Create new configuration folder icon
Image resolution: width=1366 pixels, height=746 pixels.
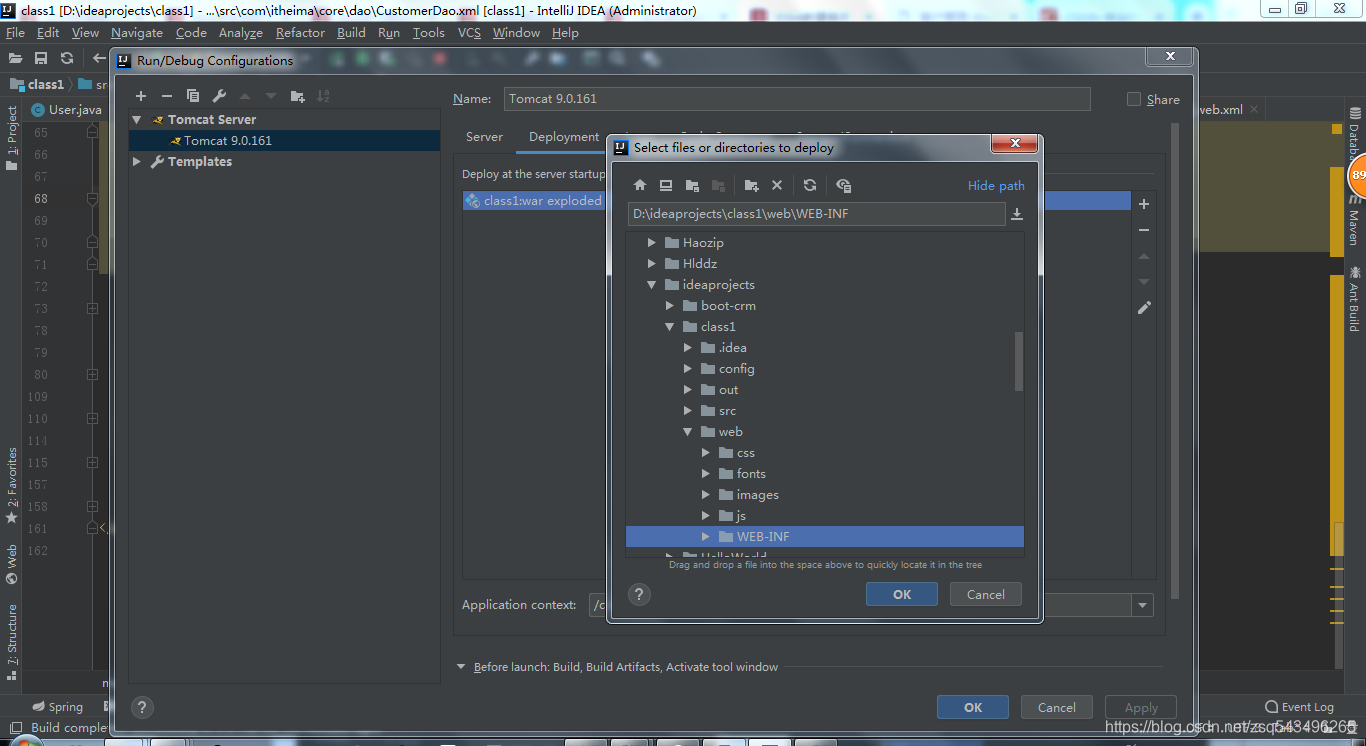point(298,96)
